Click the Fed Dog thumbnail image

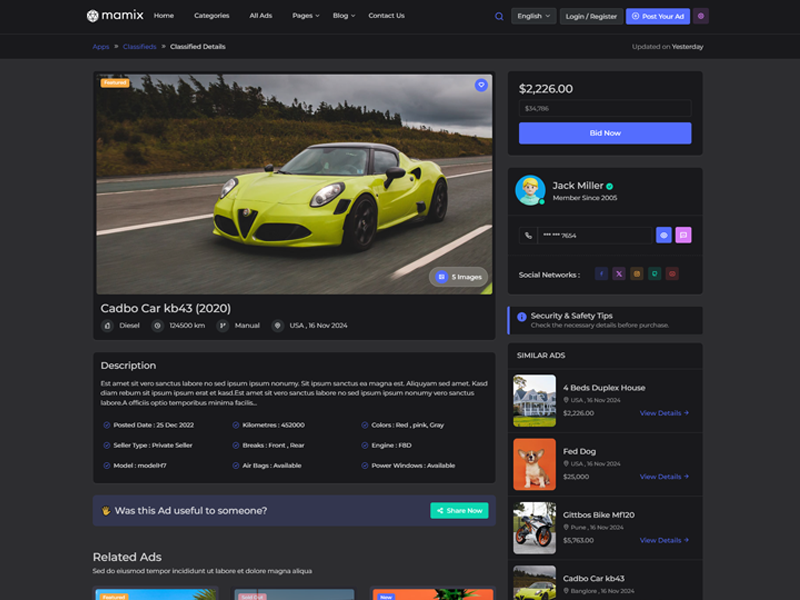coord(534,464)
